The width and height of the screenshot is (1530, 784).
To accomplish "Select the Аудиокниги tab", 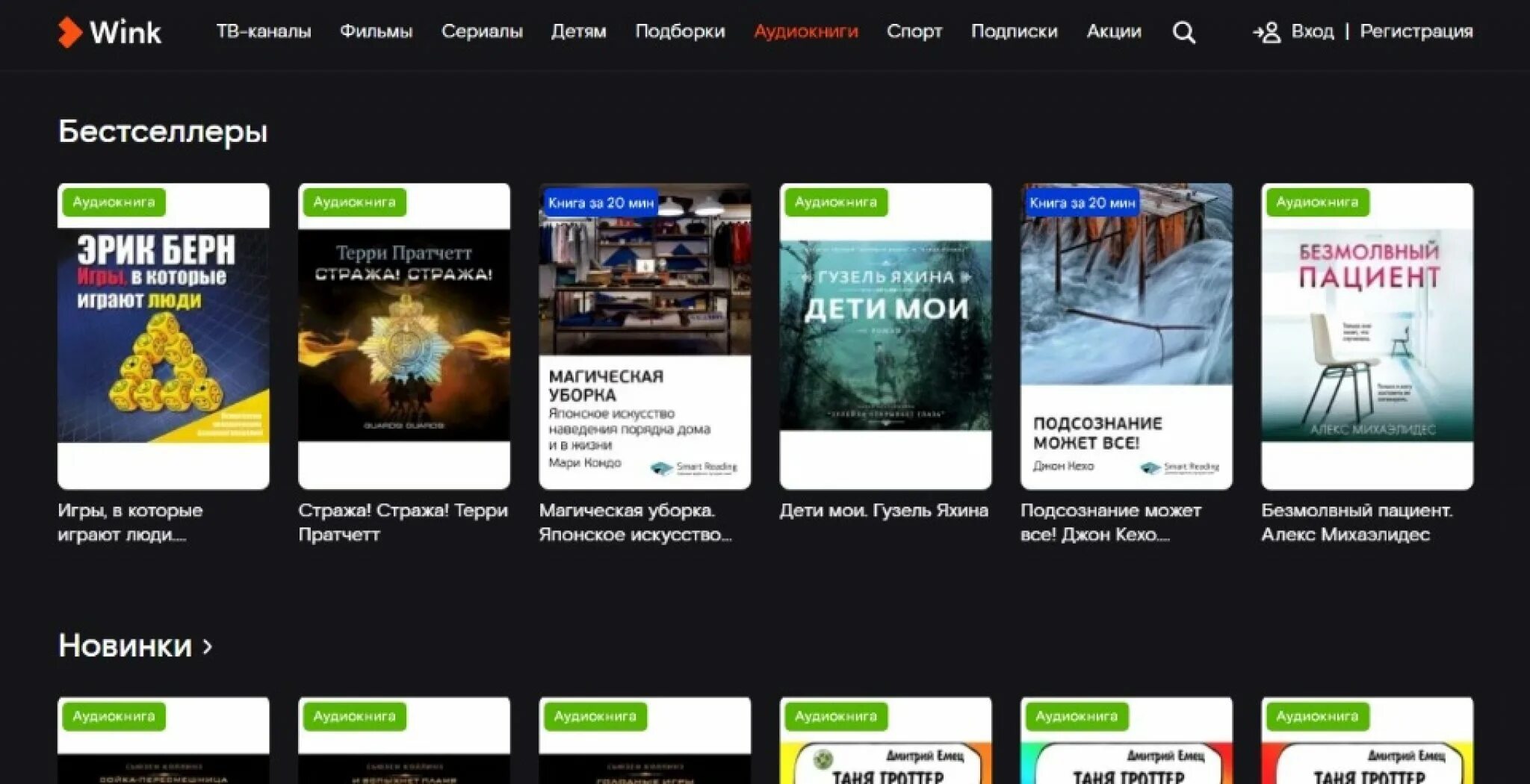I will pyautogui.click(x=805, y=31).
